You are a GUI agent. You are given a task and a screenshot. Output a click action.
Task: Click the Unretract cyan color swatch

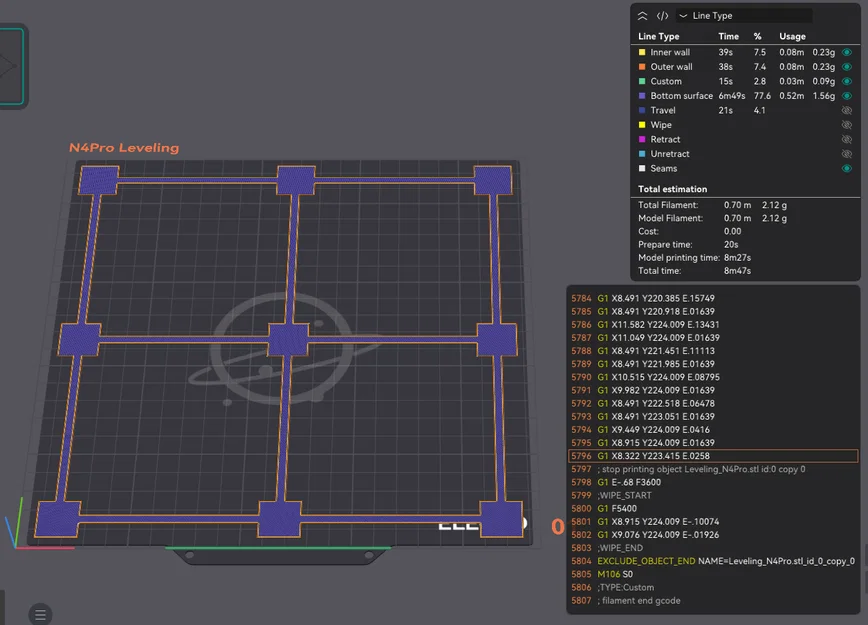point(642,153)
